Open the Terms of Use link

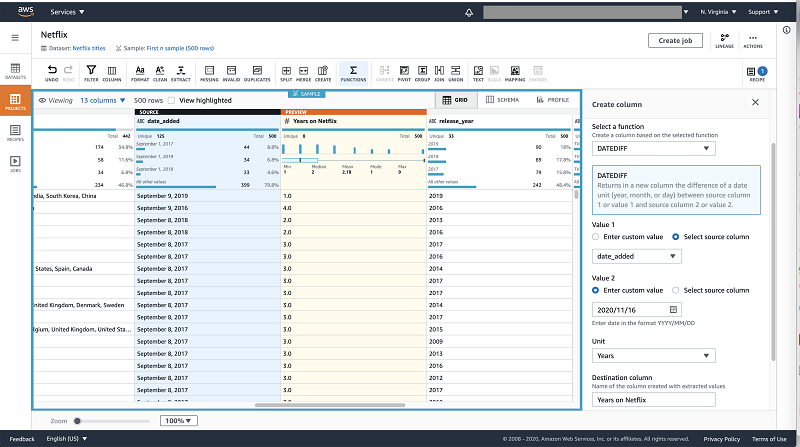click(769, 439)
